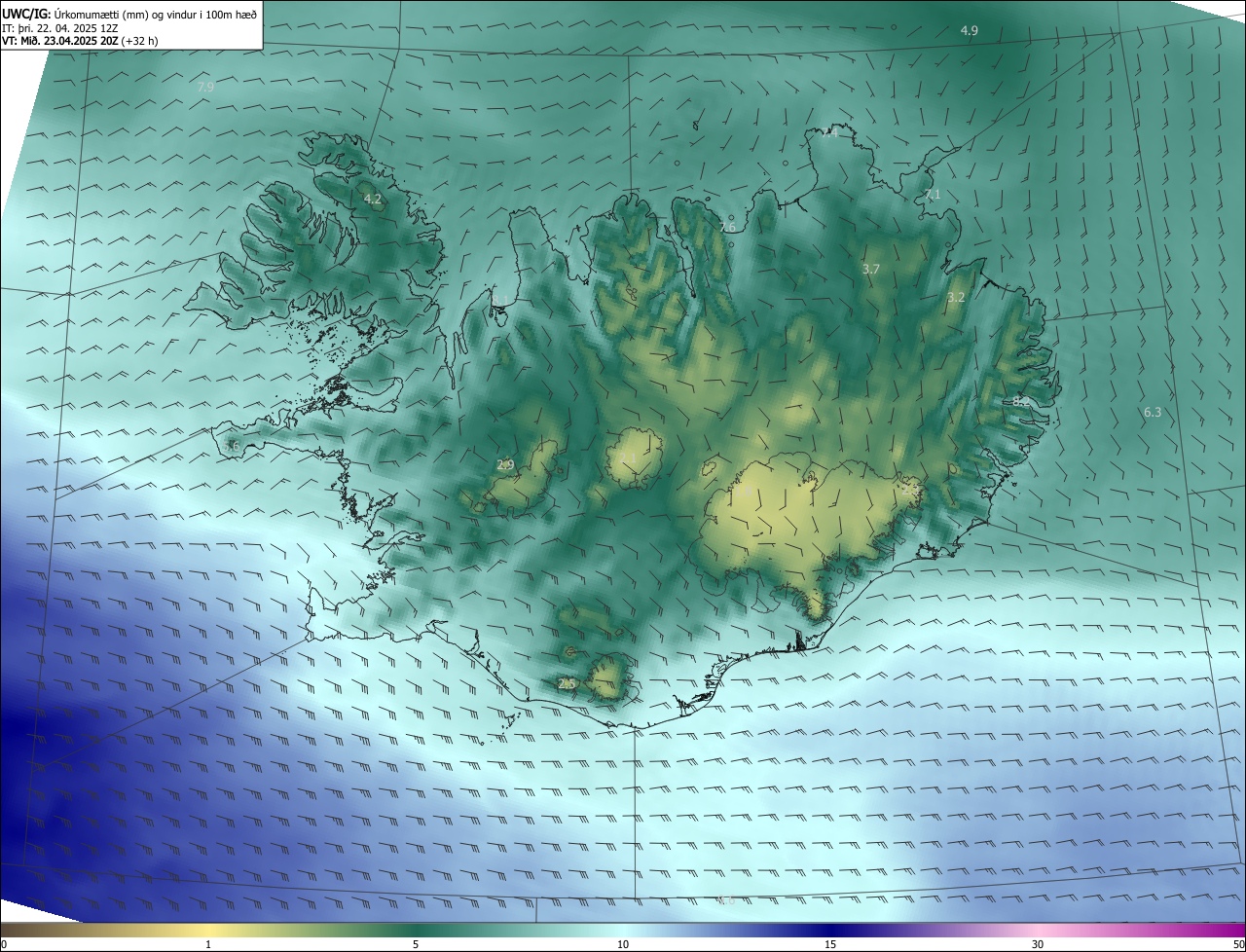
Task: Click the '1' tick on the color scale
Action: coord(208,944)
